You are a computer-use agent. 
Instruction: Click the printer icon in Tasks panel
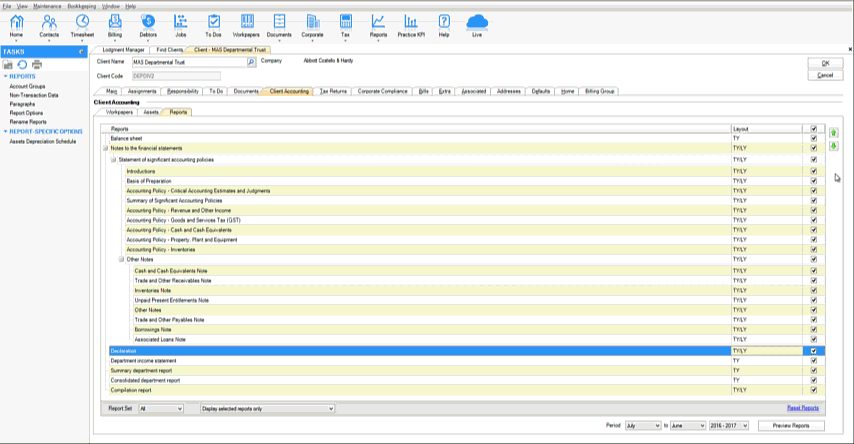coord(37,64)
